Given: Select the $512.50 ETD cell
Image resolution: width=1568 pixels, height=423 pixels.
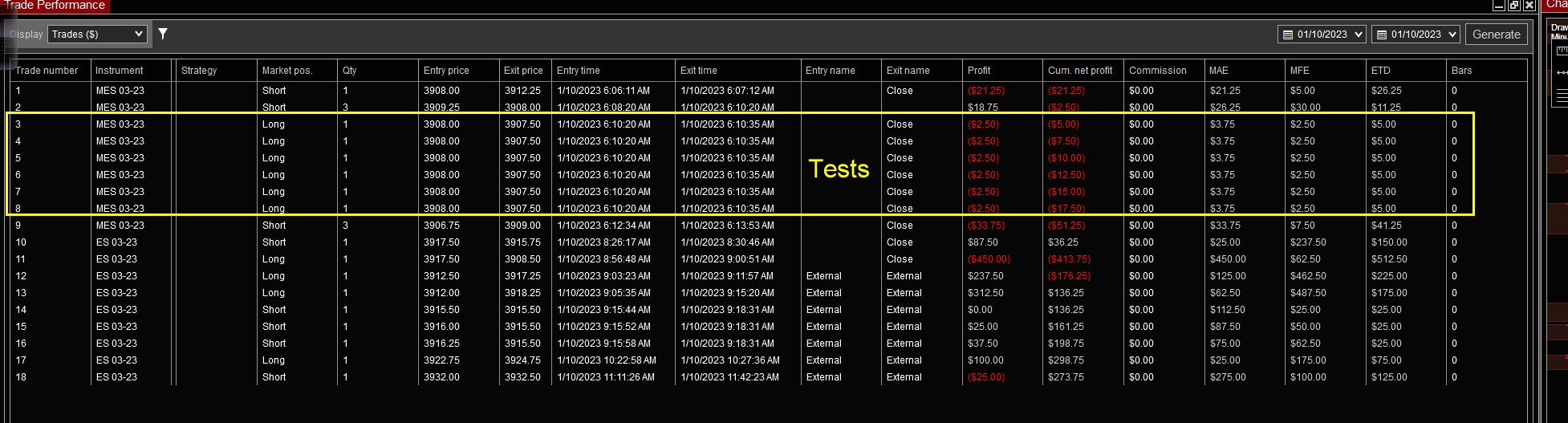Looking at the screenshot, I should tap(1389, 259).
